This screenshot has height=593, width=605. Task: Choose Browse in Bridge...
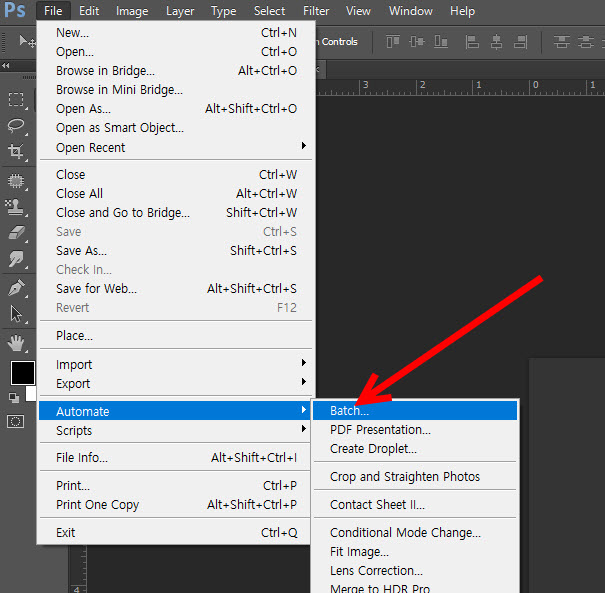coord(176,71)
